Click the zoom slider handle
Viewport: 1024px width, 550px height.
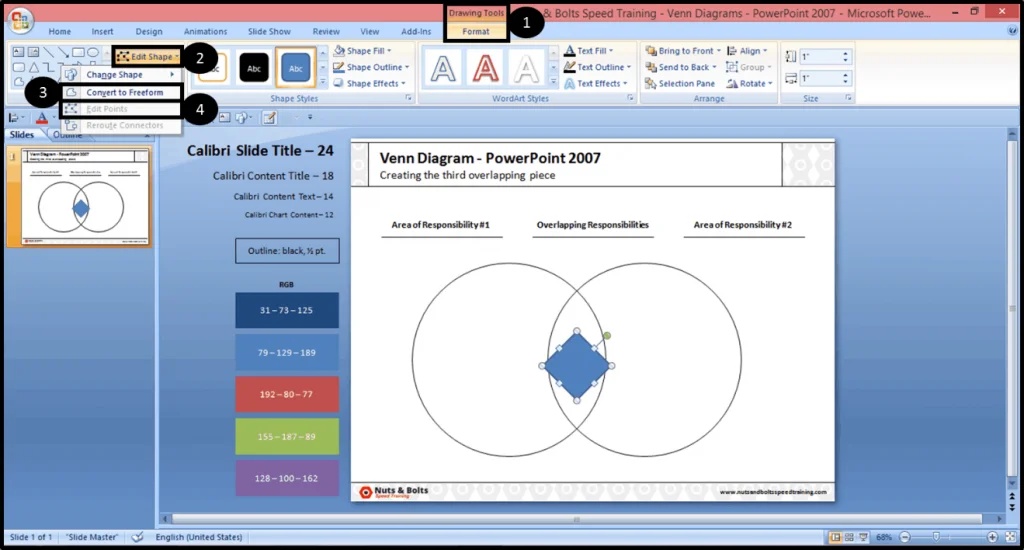tap(936, 537)
